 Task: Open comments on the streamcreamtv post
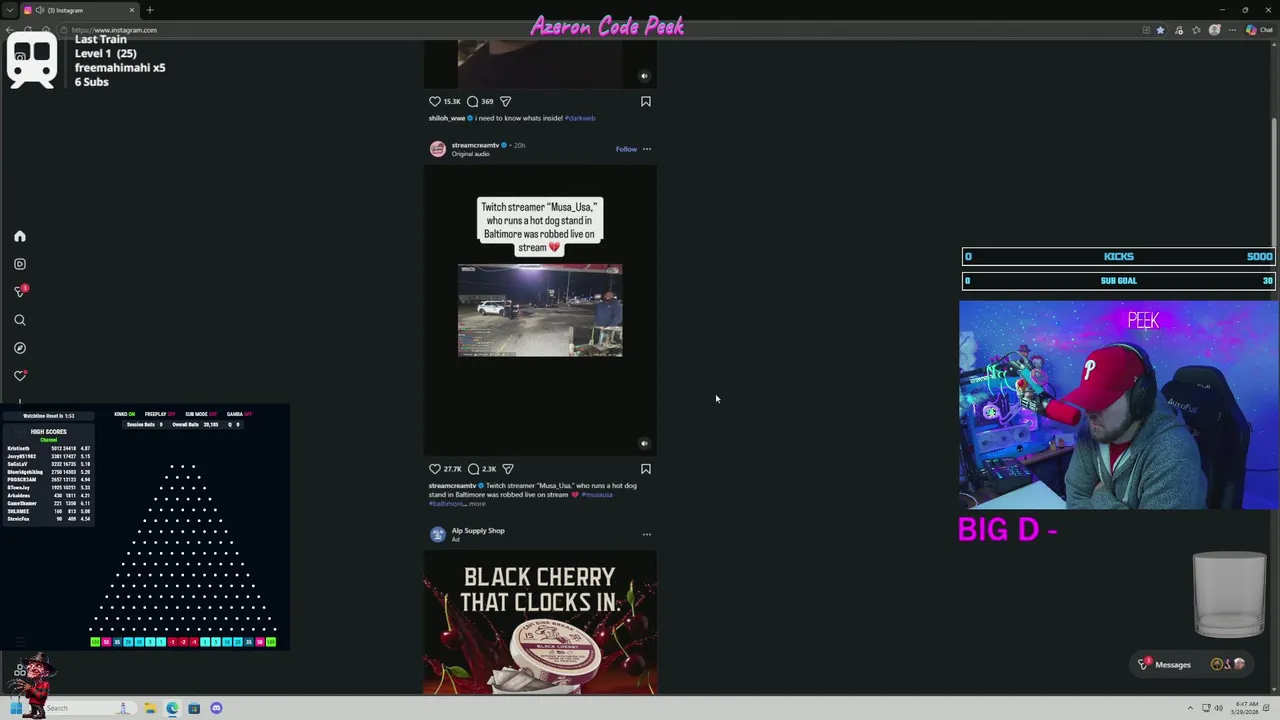click(x=473, y=469)
